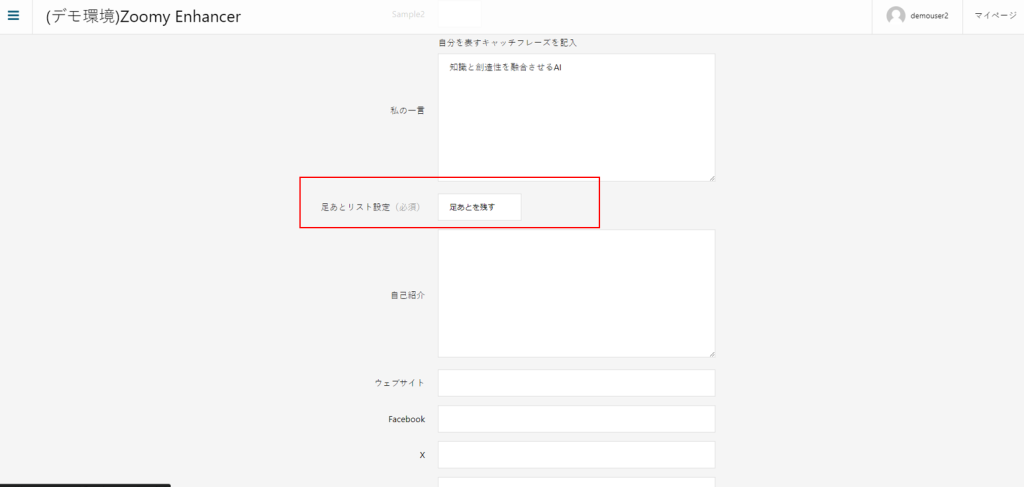
Task: Select the Facebook input field
Action: (x=576, y=419)
